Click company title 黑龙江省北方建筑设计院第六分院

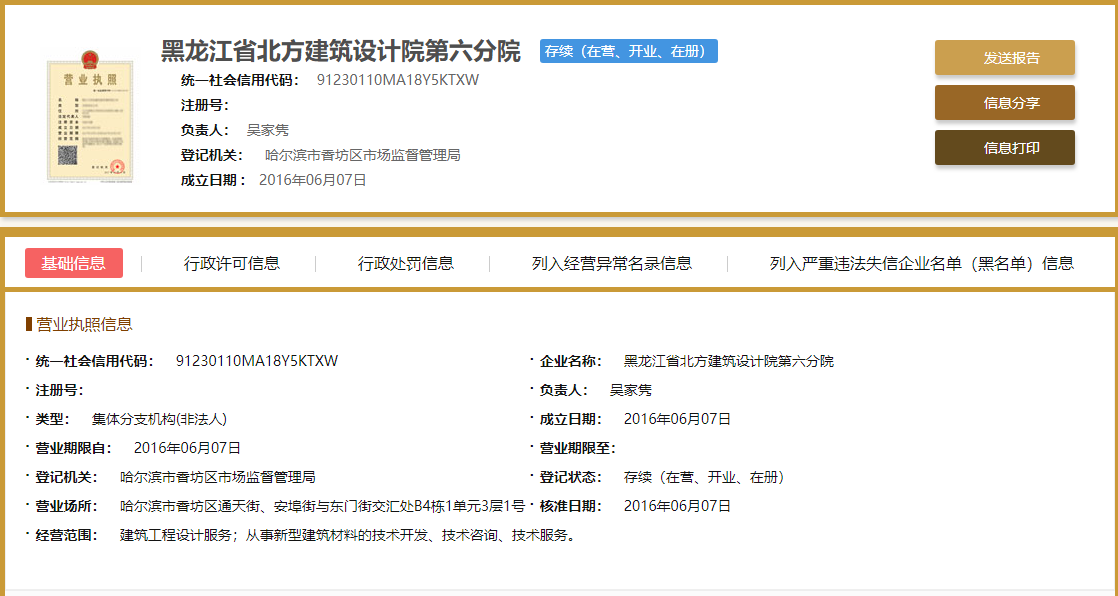[x=341, y=51]
